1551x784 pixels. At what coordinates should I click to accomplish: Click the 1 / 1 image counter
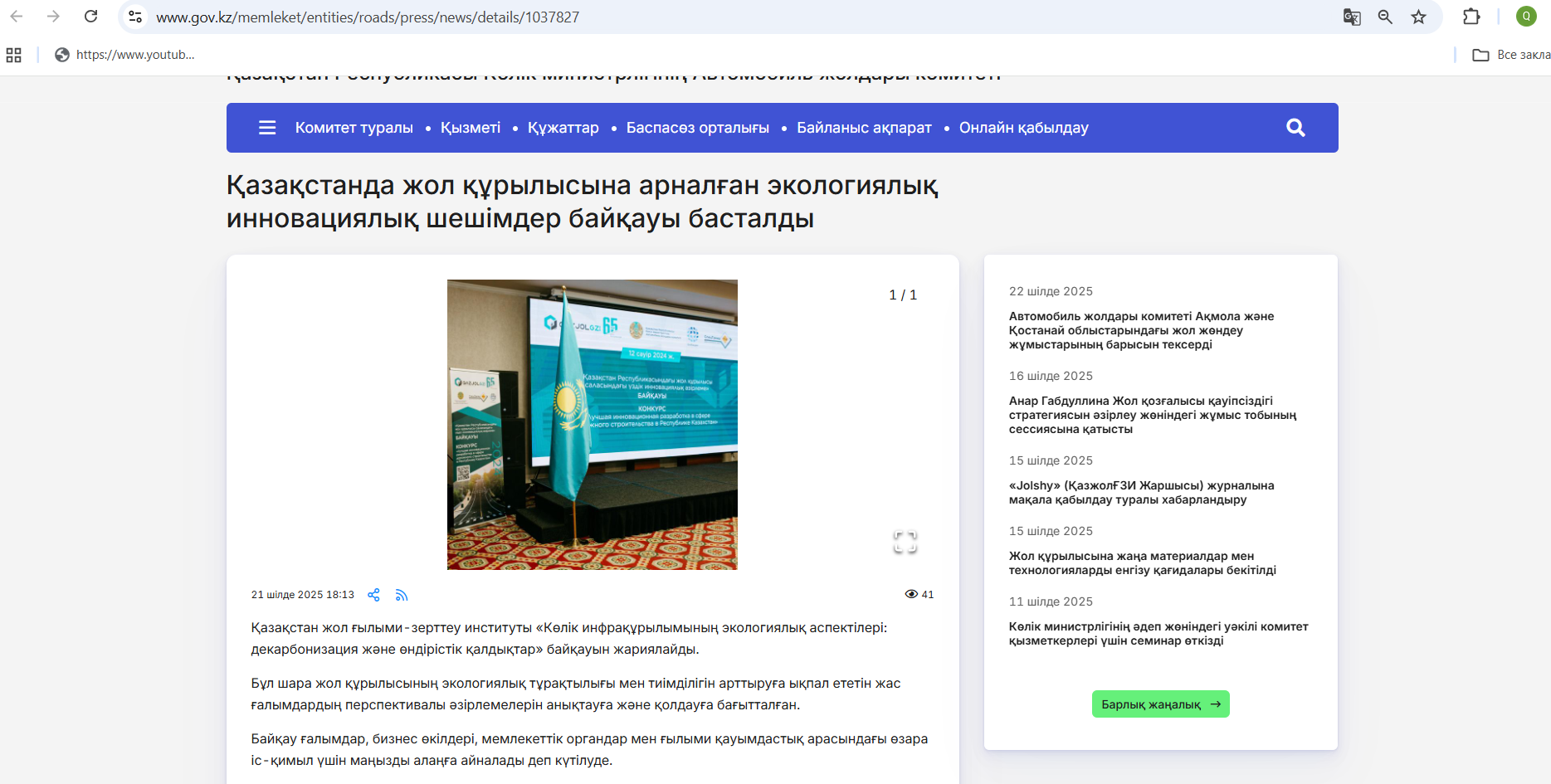pyautogui.click(x=903, y=295)
